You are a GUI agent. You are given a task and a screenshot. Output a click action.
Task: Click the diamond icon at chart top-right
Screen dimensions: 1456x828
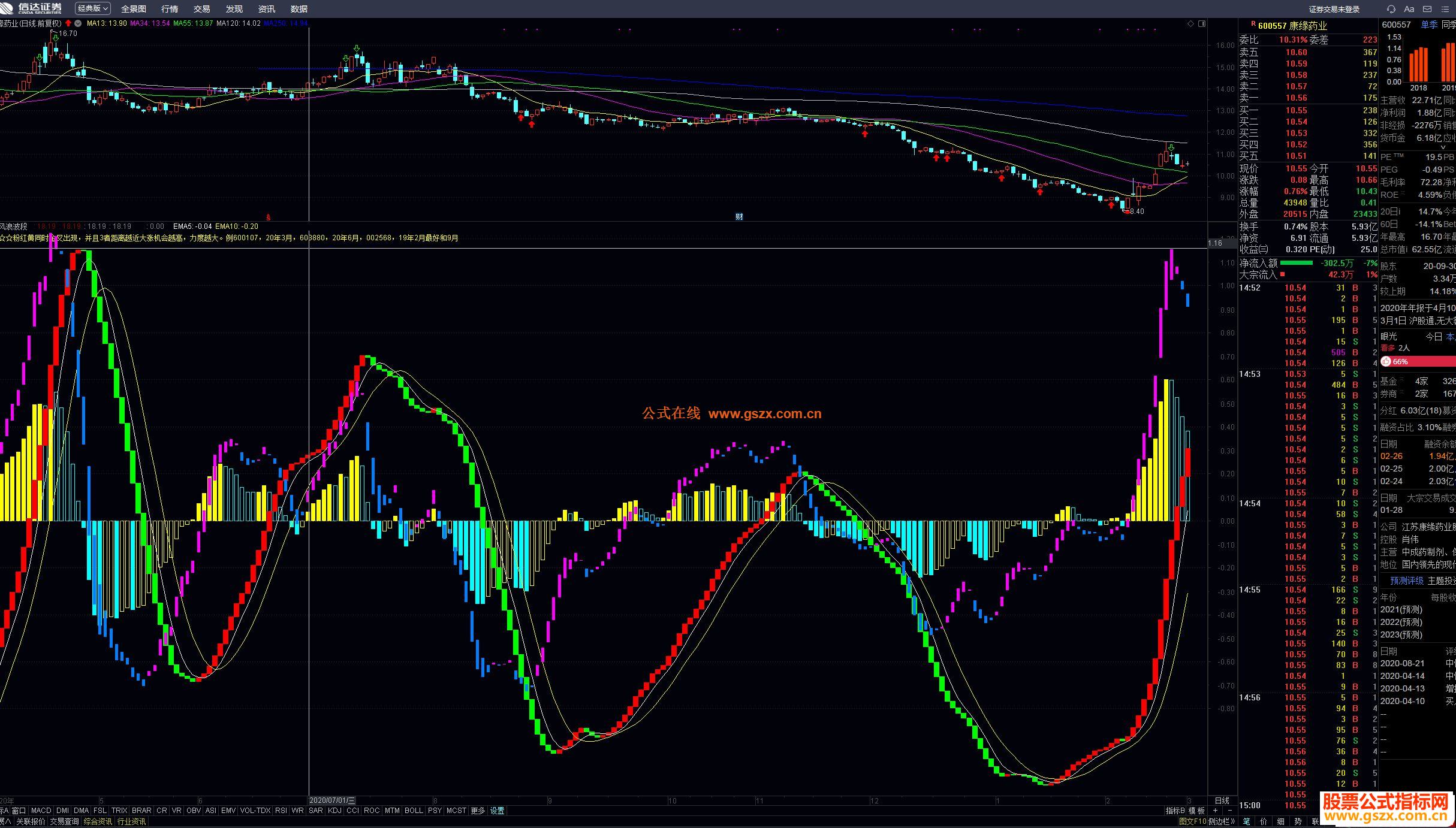[1190, 24]
